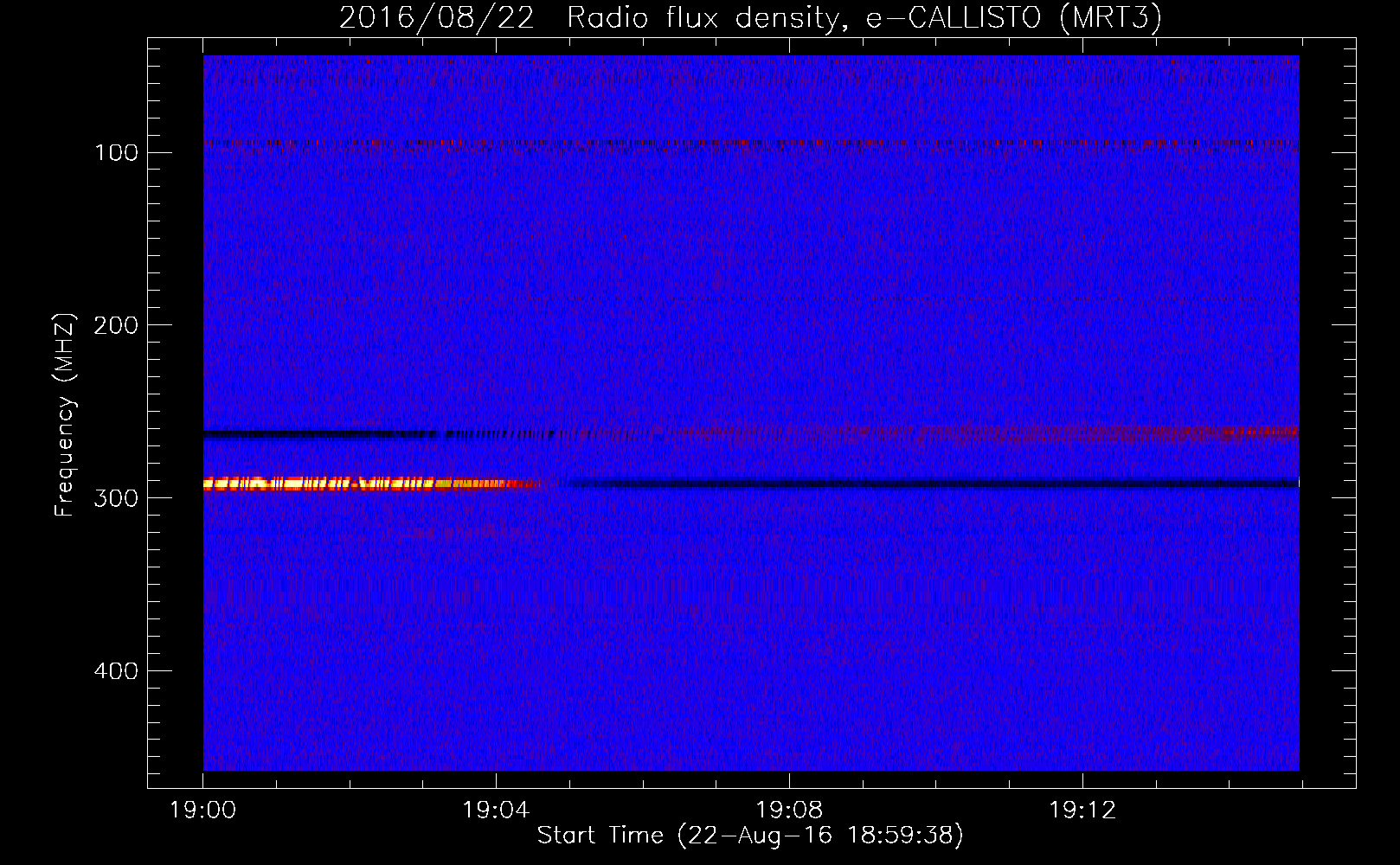1400x865 pixels.
Task: Click the "Frequency (MHZ)" axis label
Action: click(65, 414)
